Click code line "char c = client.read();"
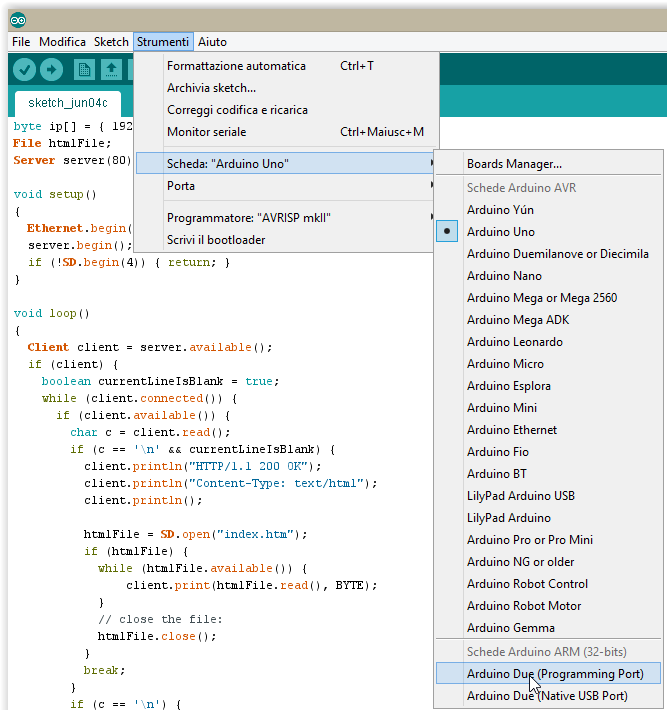This screenshot has width=667, height=710. tap(150, 432)
